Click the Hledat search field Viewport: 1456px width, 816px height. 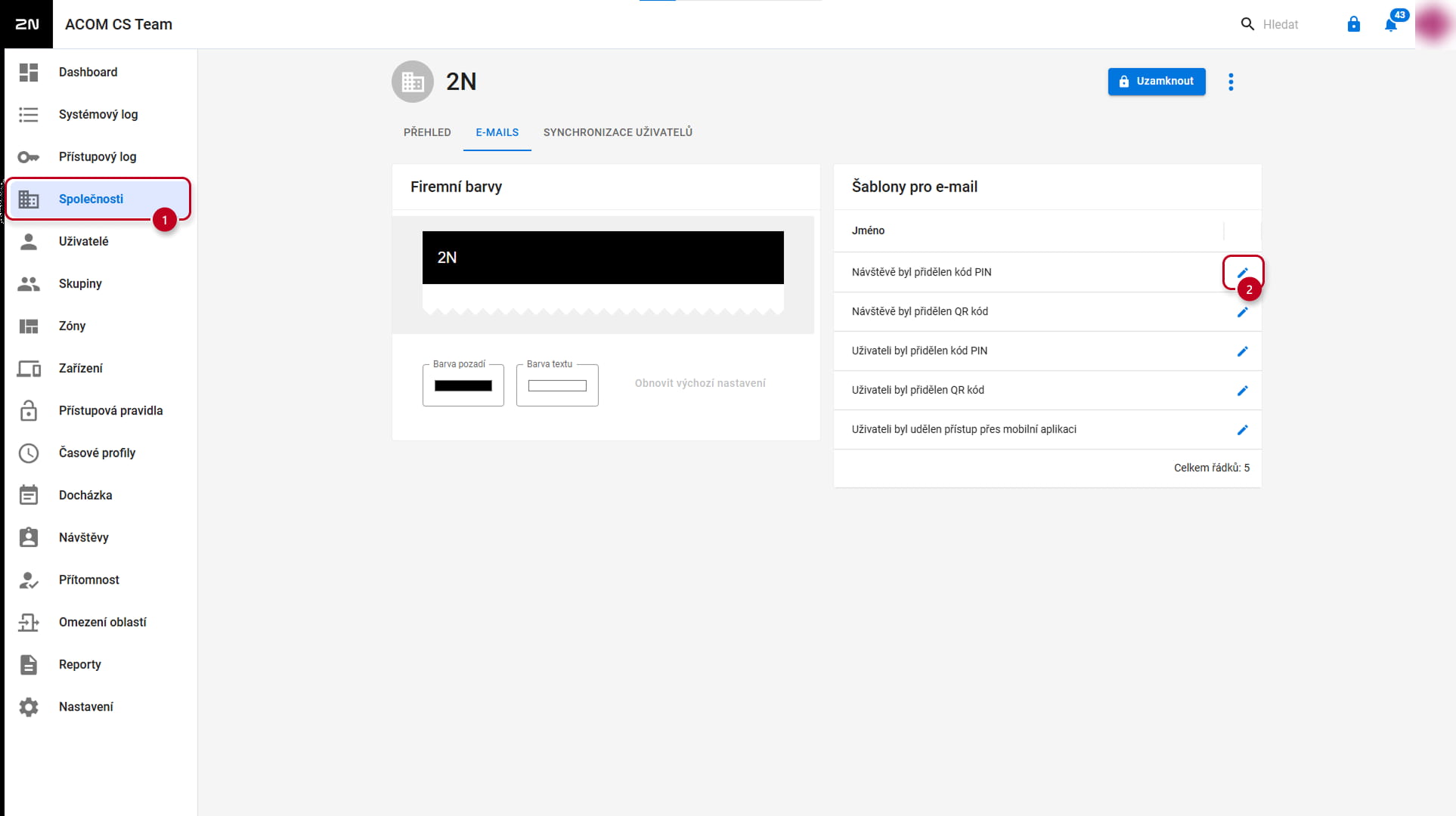1281,24
